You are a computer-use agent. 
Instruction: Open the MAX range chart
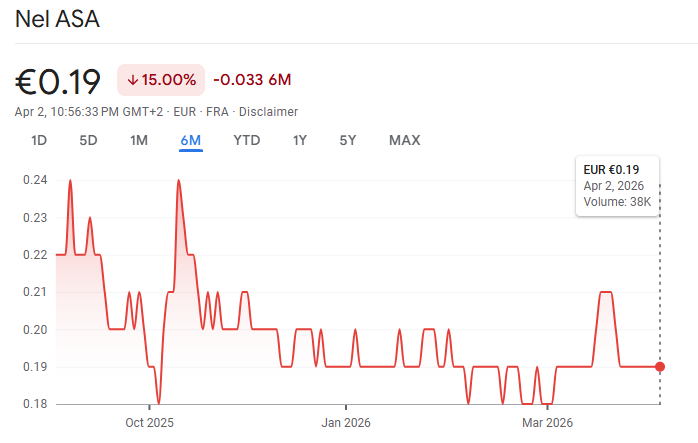coord(405,140)
